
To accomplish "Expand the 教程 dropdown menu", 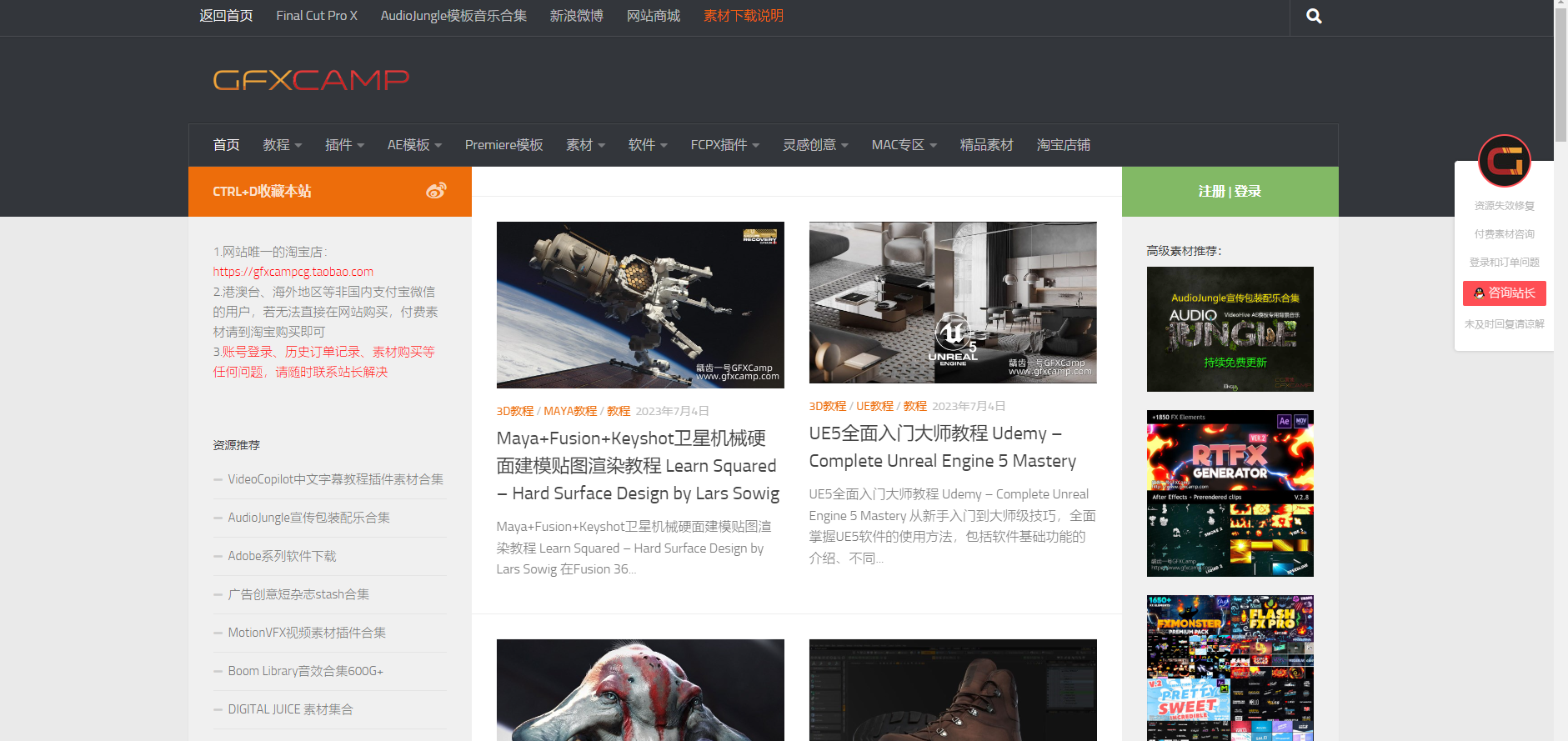I will (x=283, y=145).
